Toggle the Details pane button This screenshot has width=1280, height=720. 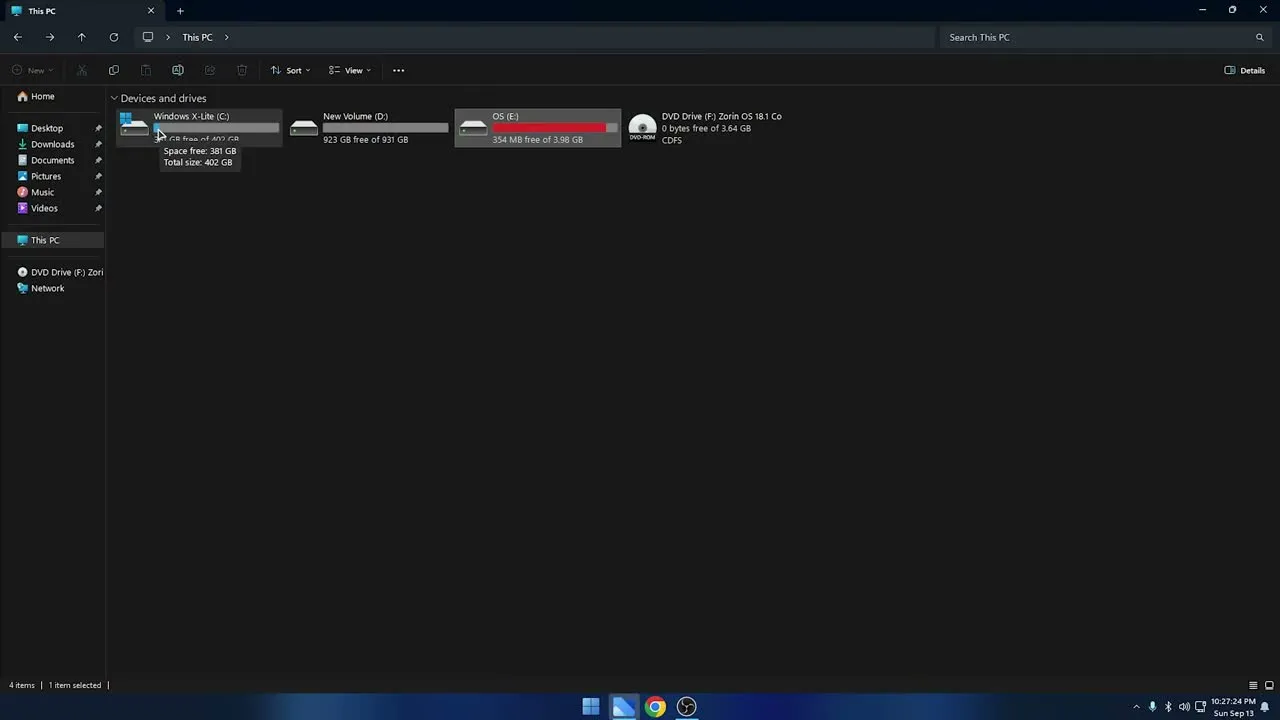(1245, 70)
